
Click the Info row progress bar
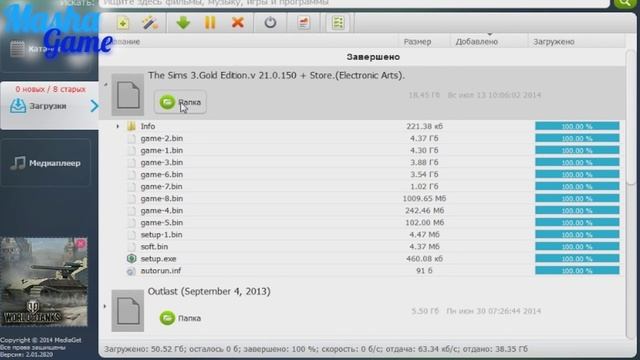[x=577, y=127]
